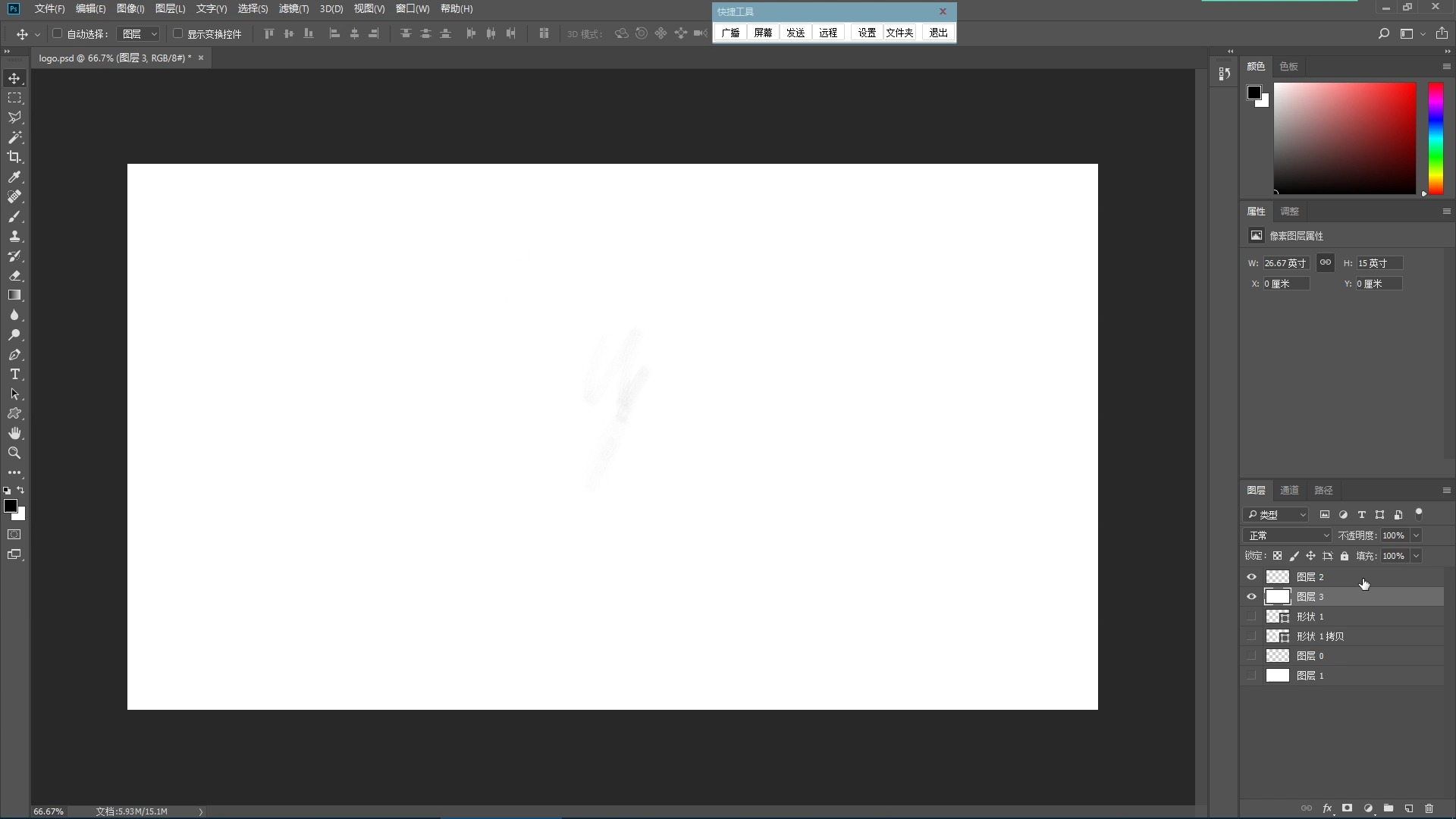This screenshot has height=819, width=1456.
Task: Hide layer 图层 2 with eye icon
Action: (x=1252, y=577)
